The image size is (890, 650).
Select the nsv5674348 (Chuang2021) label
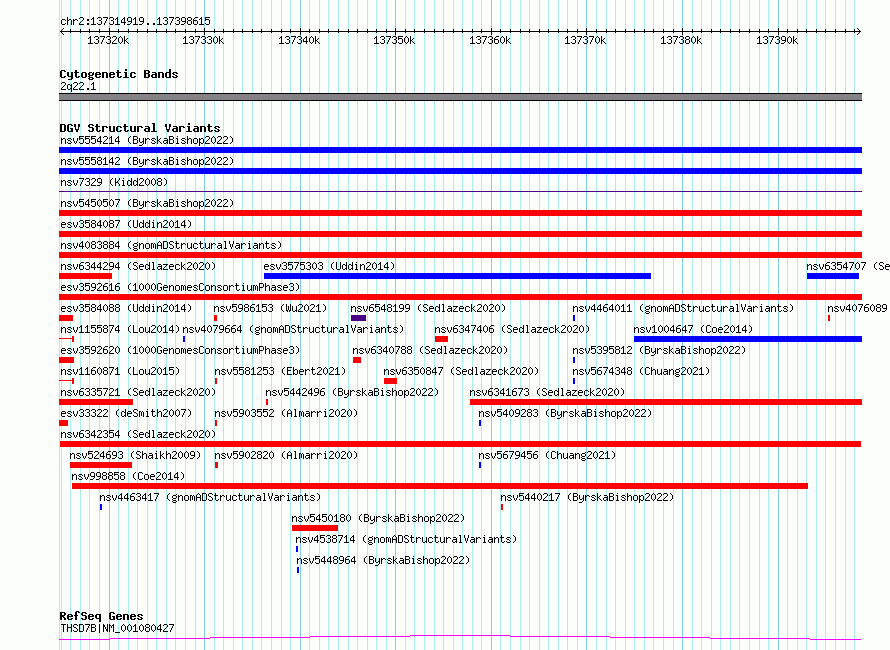tap(641, 371)
